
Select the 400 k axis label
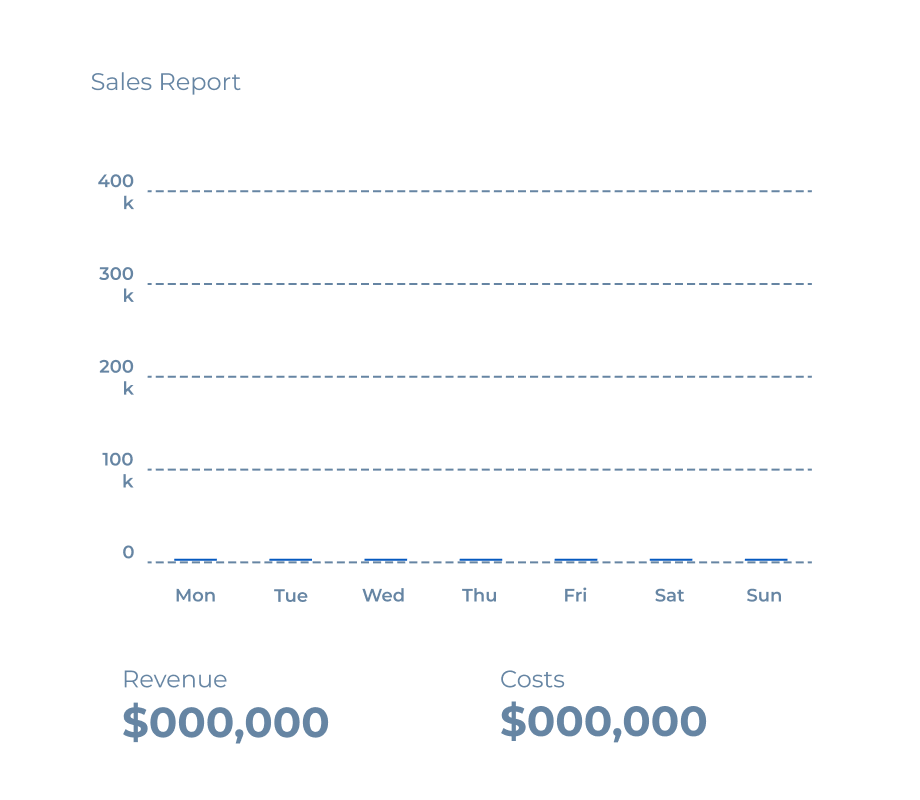coord(116,191)
